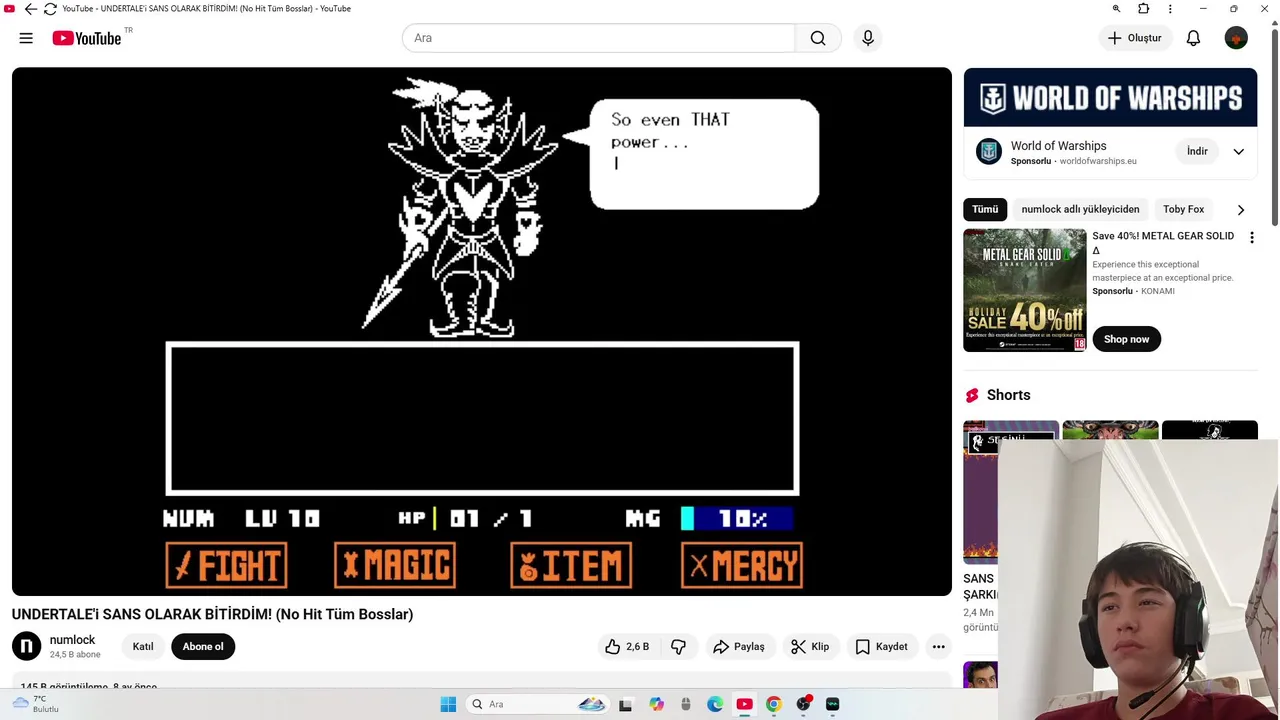Viewport: 1280px width, 720px height.
Task: Open the YouTube app in the taskbar
Action: click(x=744, y=704)
